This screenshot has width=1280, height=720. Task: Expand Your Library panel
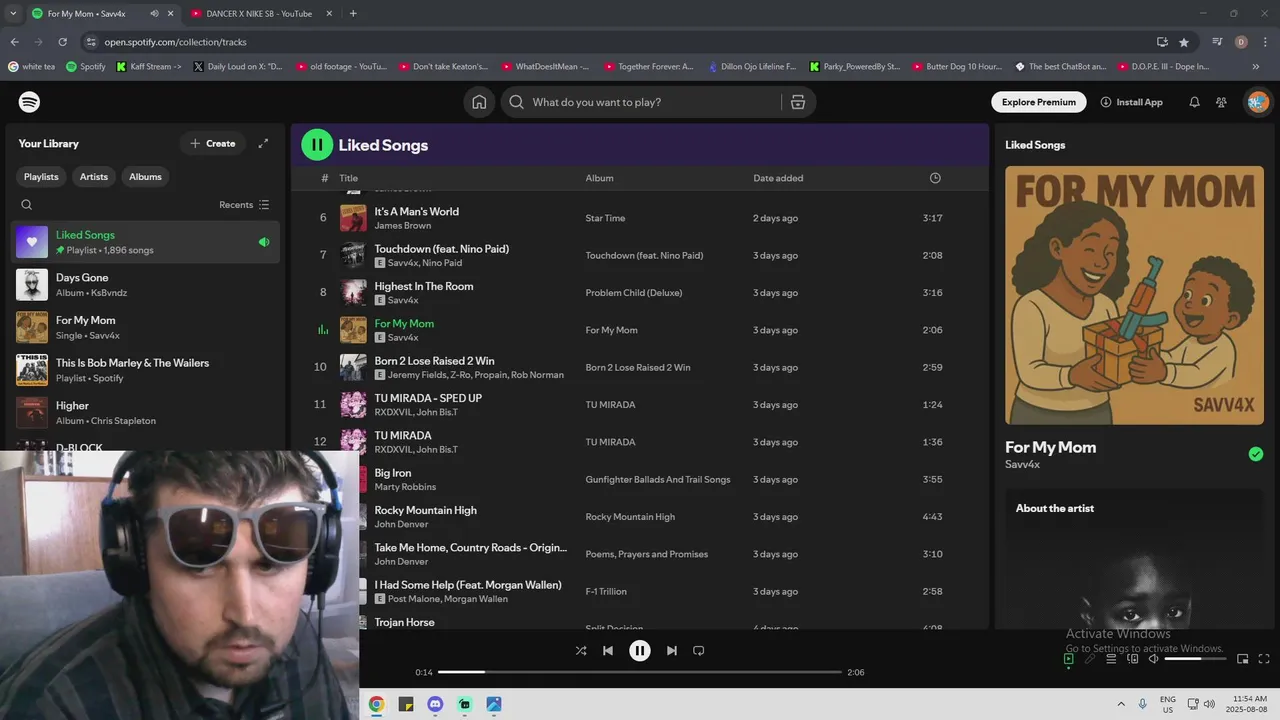(263, 144)
